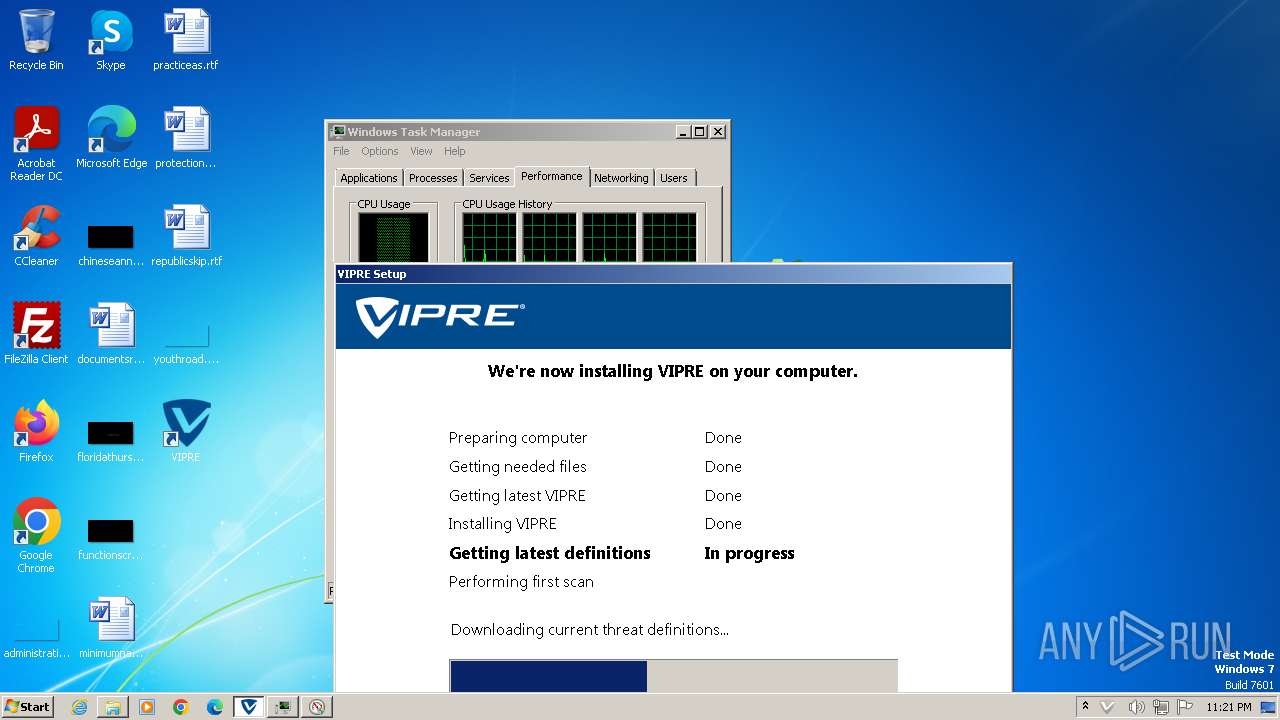Image resolution: width=1280 pixels, height=720 pixels.
Task: Launch Skype from the desktop
Action: click(111, 40)
